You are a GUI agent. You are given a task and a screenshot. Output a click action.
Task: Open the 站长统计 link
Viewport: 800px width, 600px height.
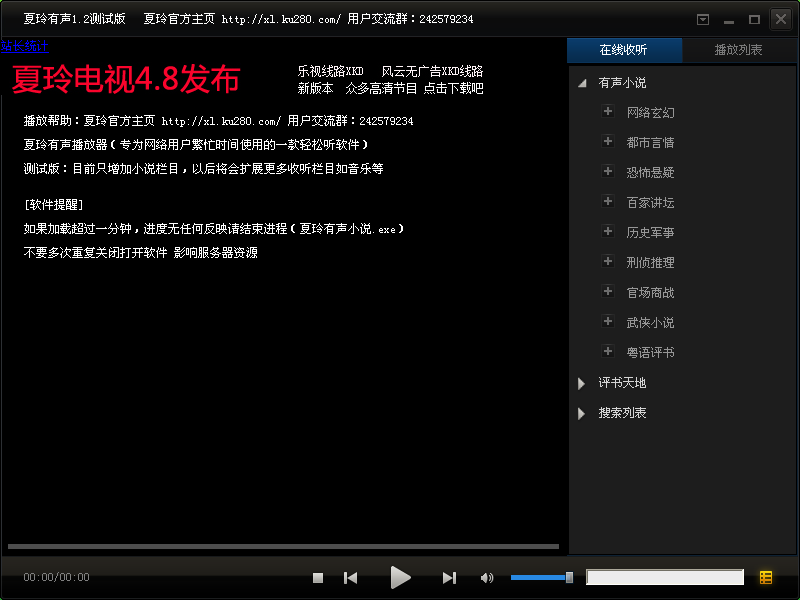[24, 46]
